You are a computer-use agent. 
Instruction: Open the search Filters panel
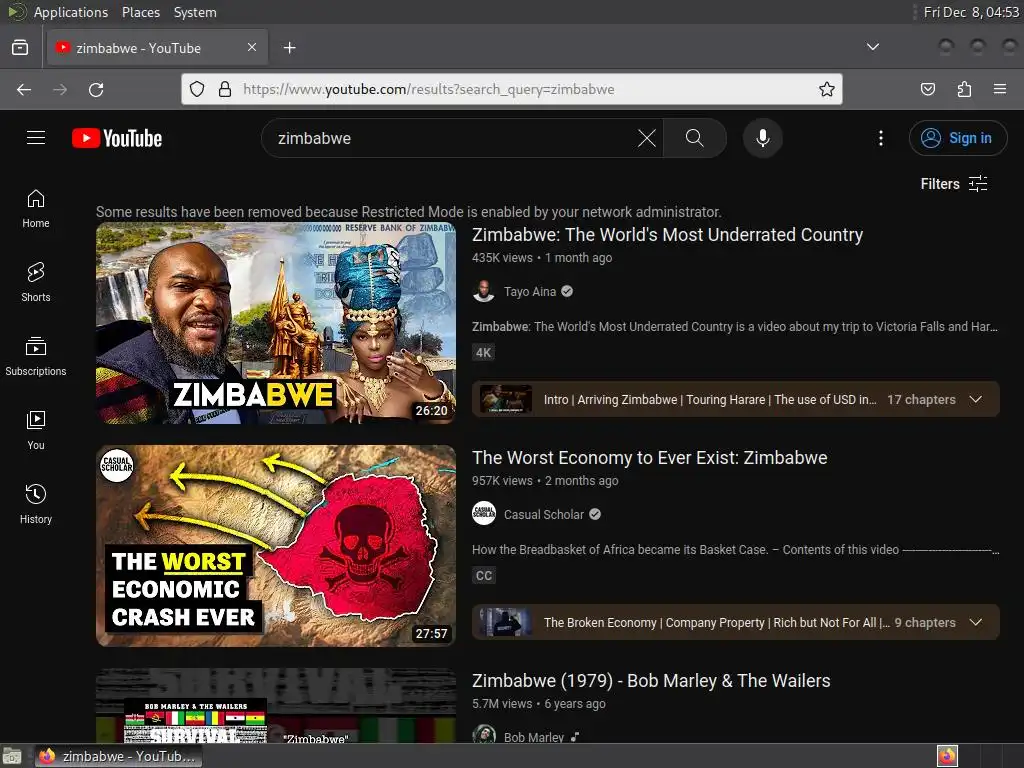tap(954, 184)
